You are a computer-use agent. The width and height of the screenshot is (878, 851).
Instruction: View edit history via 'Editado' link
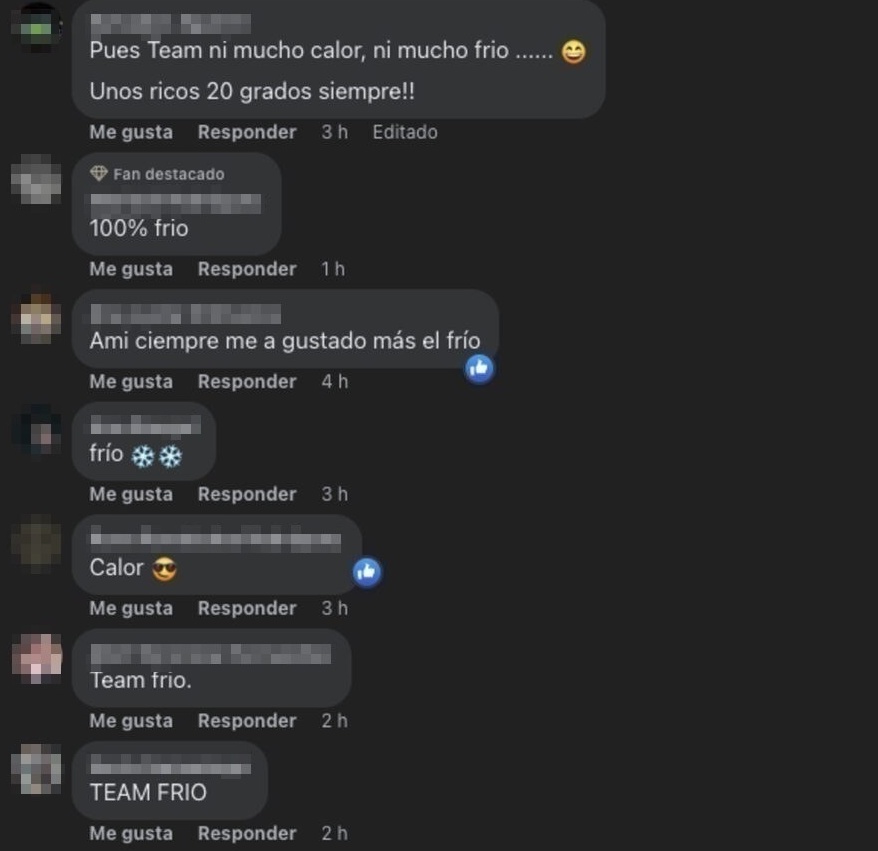click(x=405, y=132)
